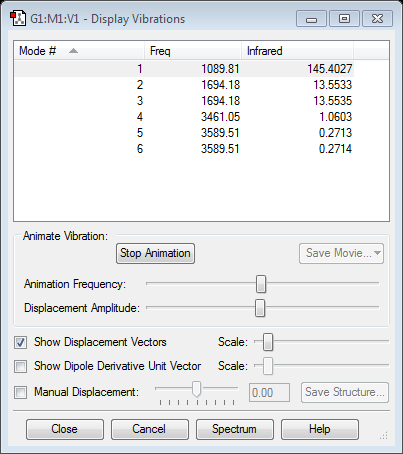Click the Displacement Amplitude slider handle
The width and height of the screenshot is (403, 454).
260,308
